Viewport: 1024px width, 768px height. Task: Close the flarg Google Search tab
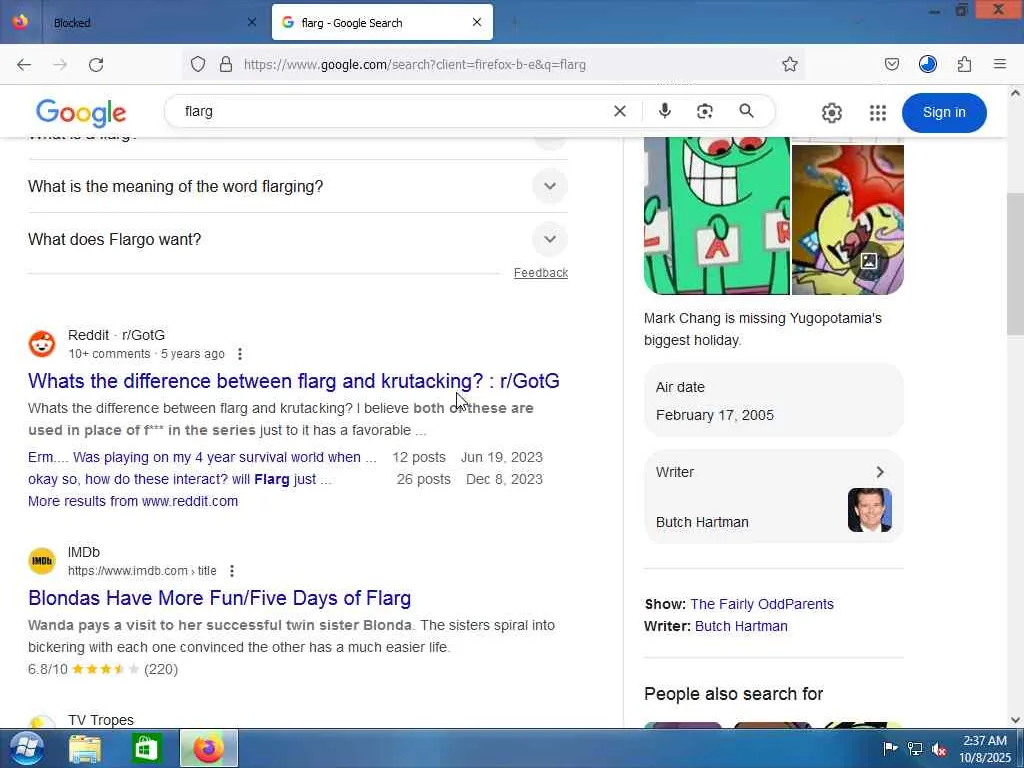pyautogui.click(x=477, y=22)
